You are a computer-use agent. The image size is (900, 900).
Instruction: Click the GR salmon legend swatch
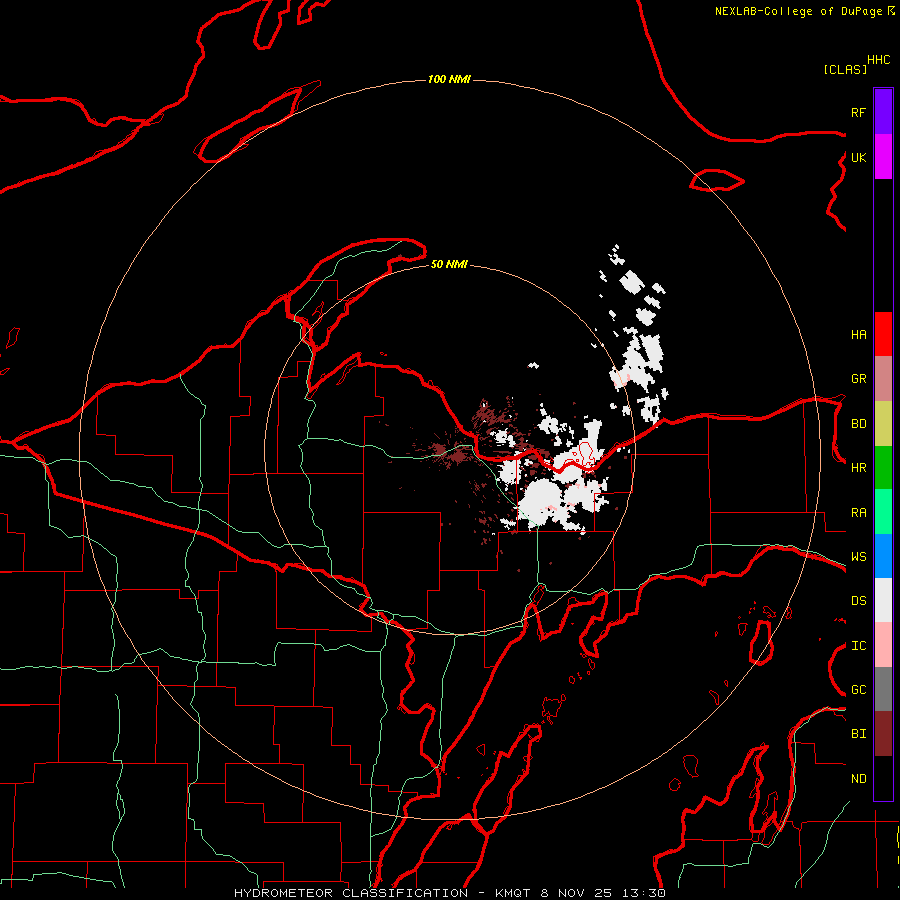883,378
